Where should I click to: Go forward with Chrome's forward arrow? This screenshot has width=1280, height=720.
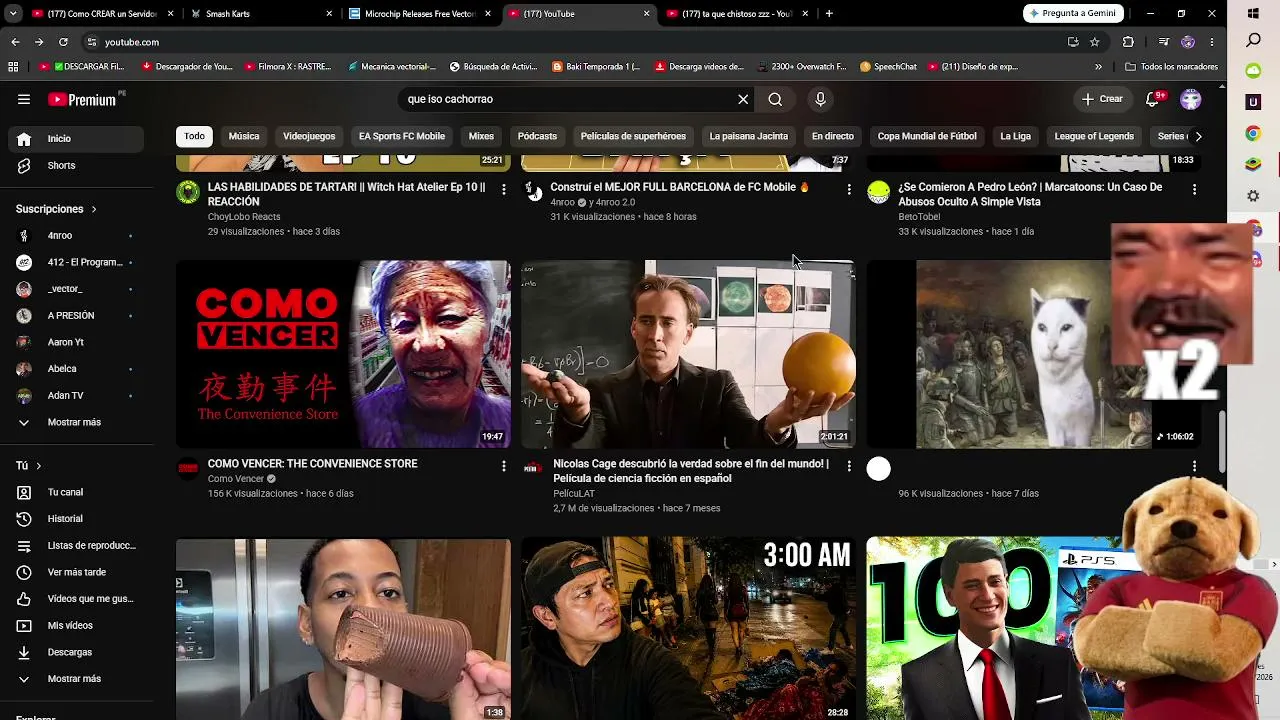pyautogui.click(x=39, y=42)
